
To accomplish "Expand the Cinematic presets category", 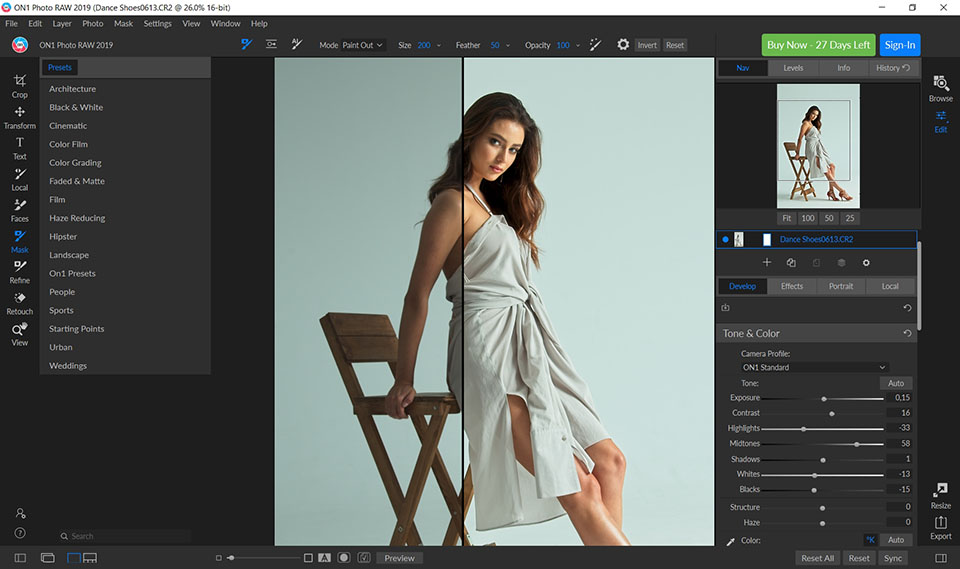I will pyautogui.click(x=68, y=126).
